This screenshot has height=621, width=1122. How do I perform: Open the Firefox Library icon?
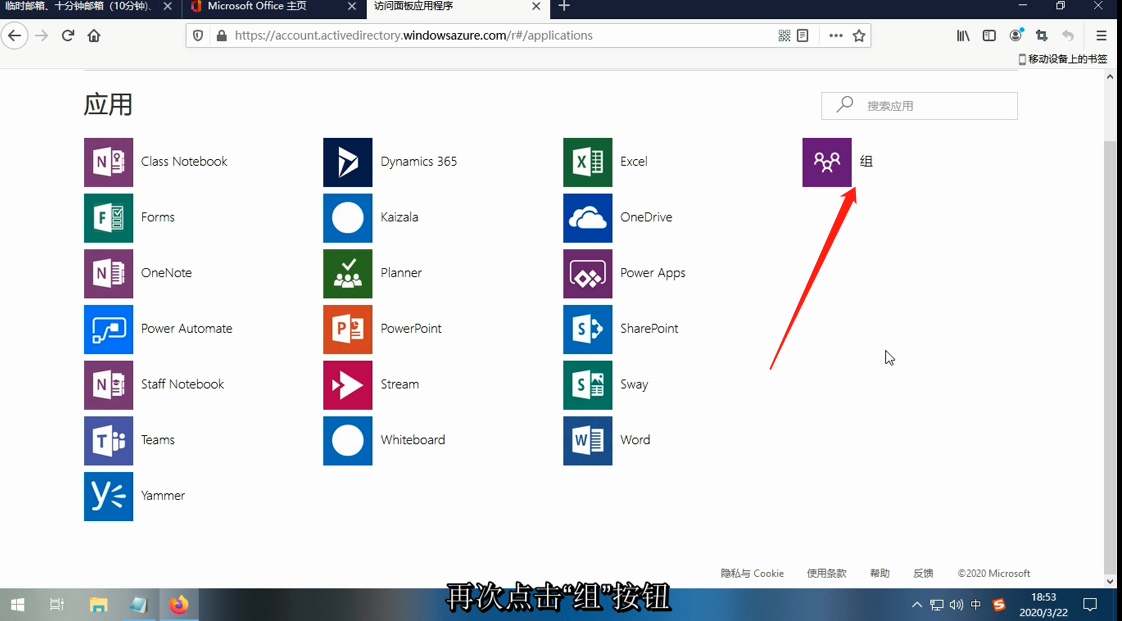tap(962, 35)
